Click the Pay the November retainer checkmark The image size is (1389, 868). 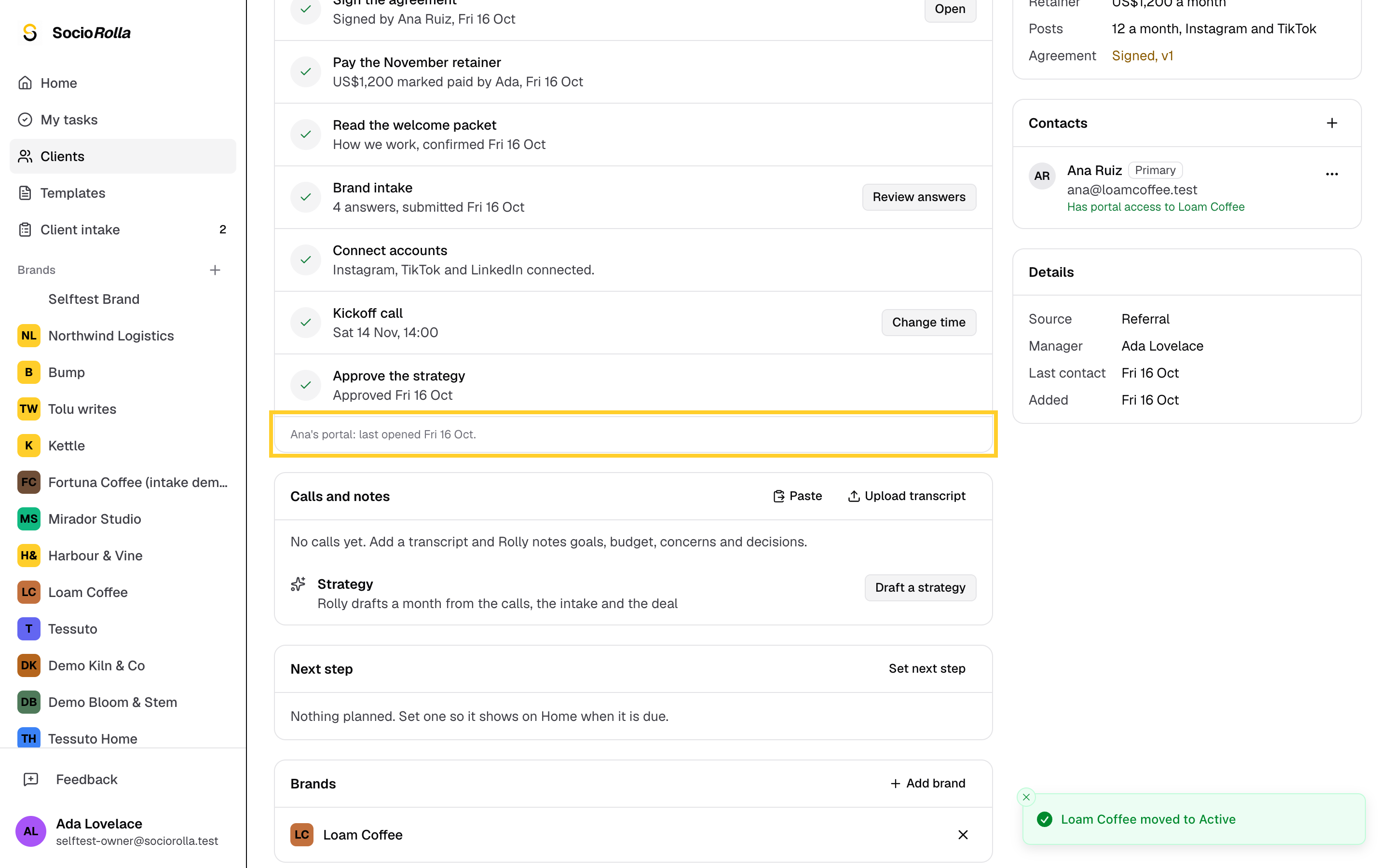305,72
